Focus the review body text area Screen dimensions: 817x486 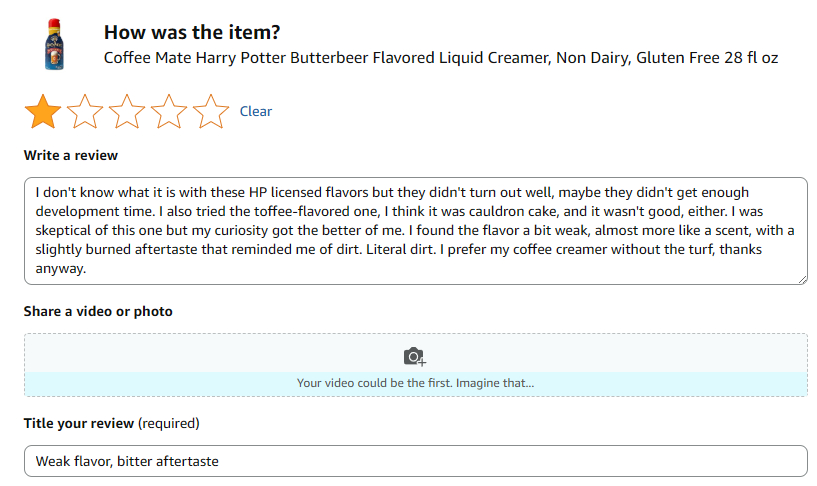tap(415, 230)
